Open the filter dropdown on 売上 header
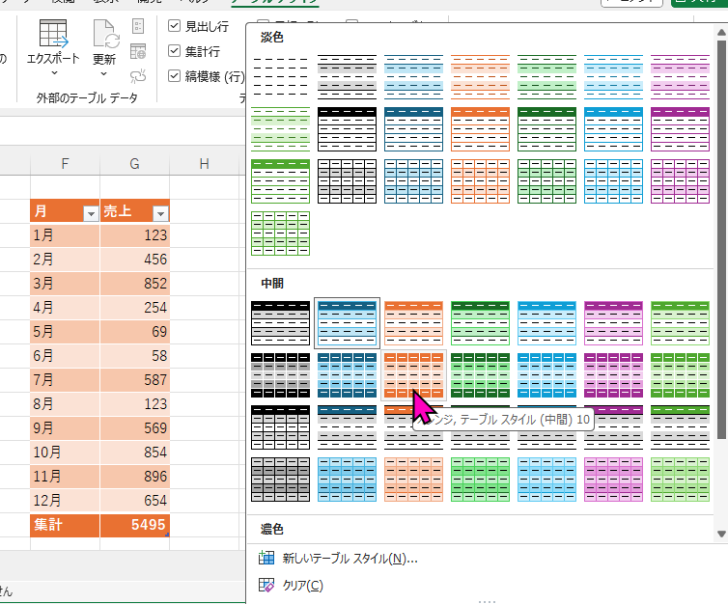Viewport: 728px width, 604px height. pos(159,213)
